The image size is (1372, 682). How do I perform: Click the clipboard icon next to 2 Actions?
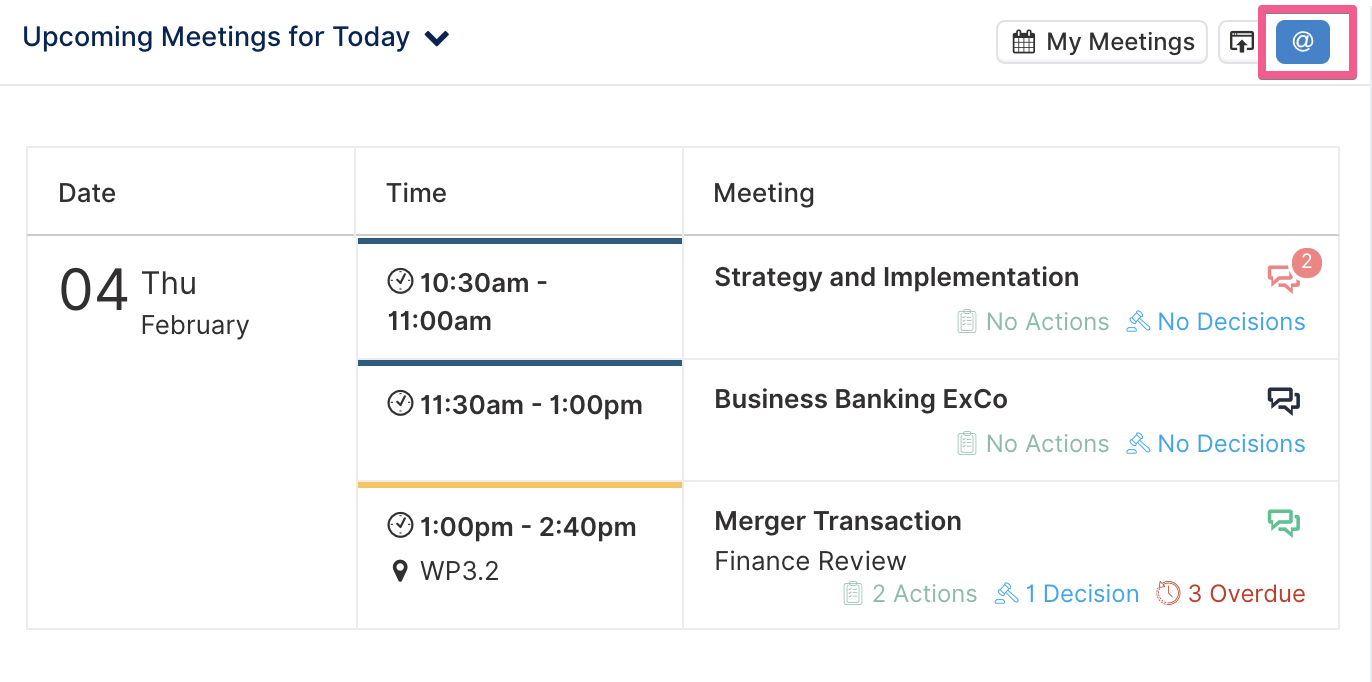point(853,593)
